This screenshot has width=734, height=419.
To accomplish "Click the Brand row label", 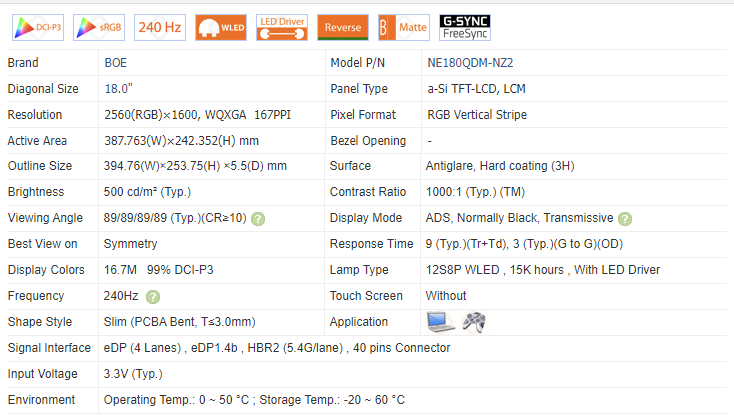I will point(23,63).
